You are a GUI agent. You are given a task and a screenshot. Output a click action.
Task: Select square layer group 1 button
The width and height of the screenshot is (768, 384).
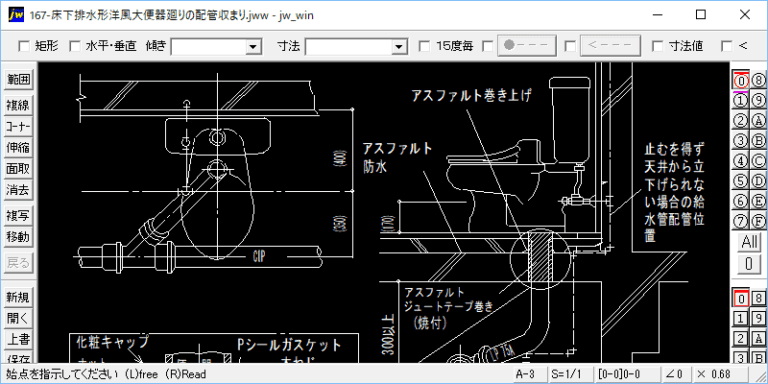pyautogui.click(x=741, y=318)
